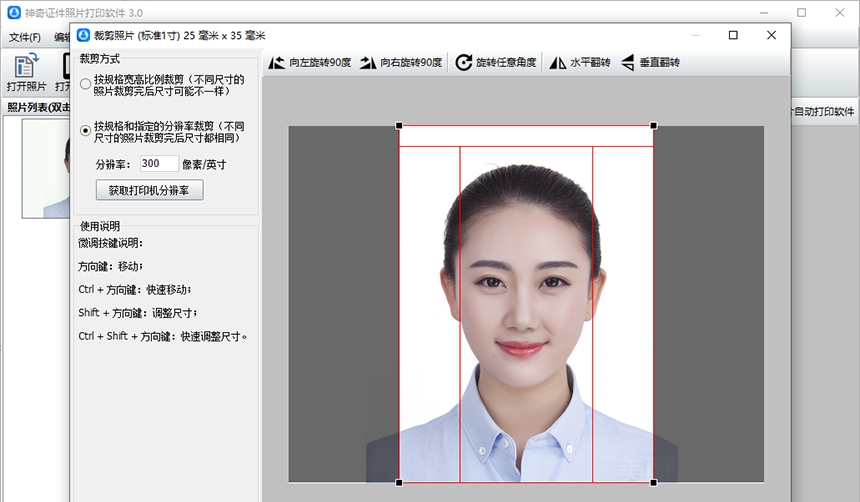Select crop by specification and resolution option
This screenshot has height=502, width=860.
(85, 131)
